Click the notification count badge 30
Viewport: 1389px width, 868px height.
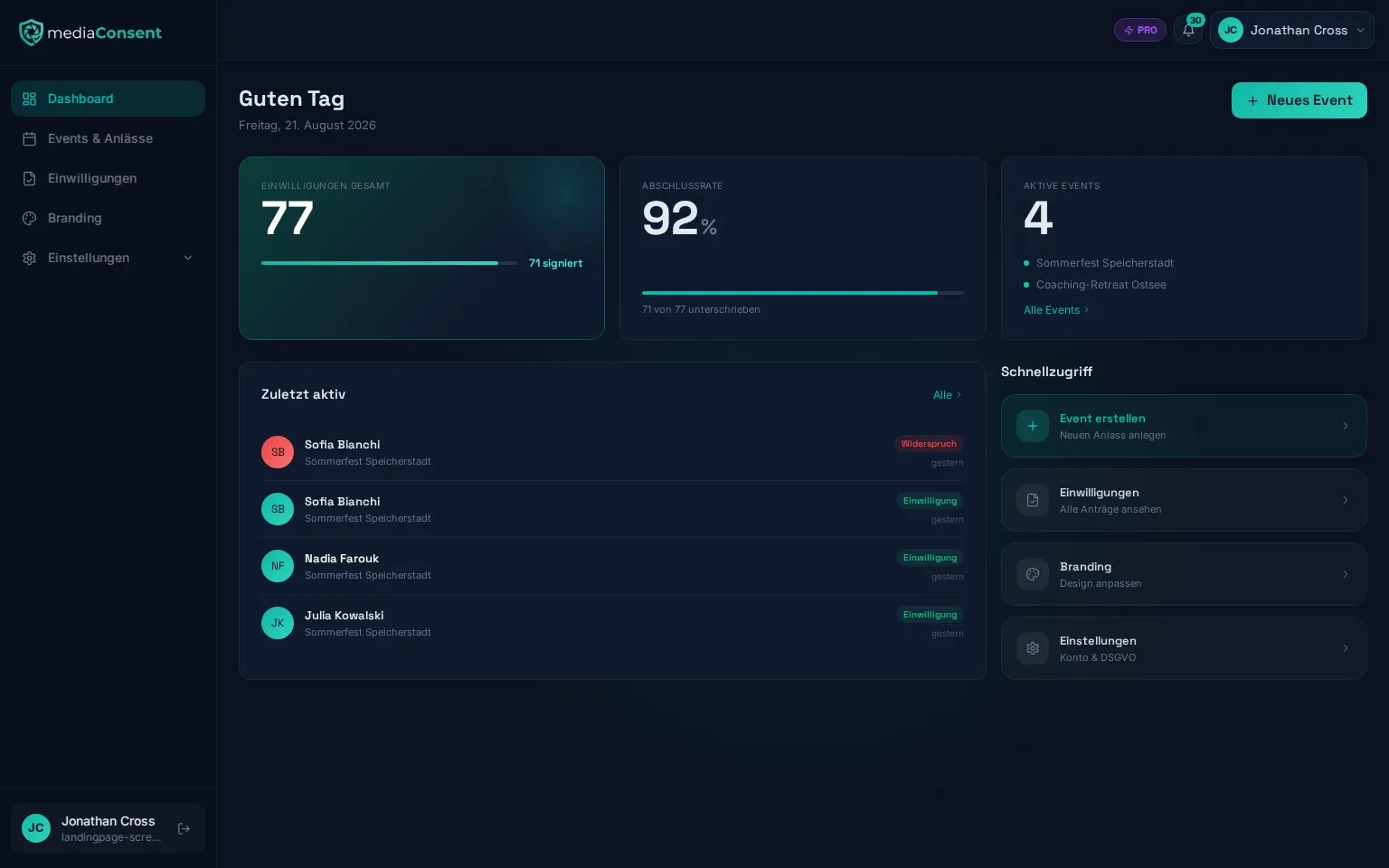coord(1195,20)
